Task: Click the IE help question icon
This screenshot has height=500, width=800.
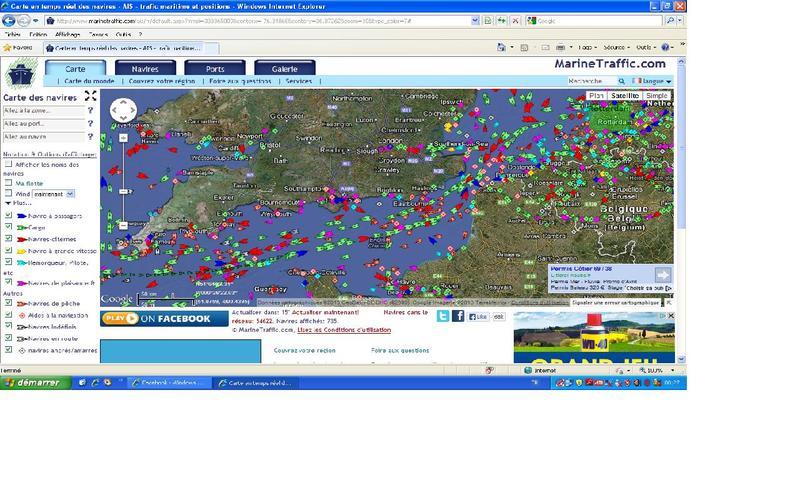Action: pos(665,47)
